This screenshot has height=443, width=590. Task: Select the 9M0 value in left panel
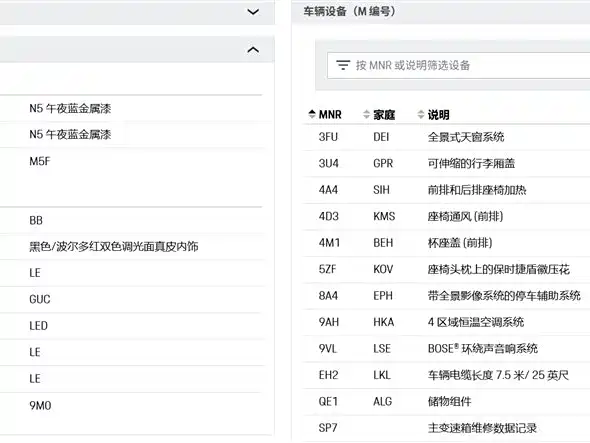click(x=40, y=405)
